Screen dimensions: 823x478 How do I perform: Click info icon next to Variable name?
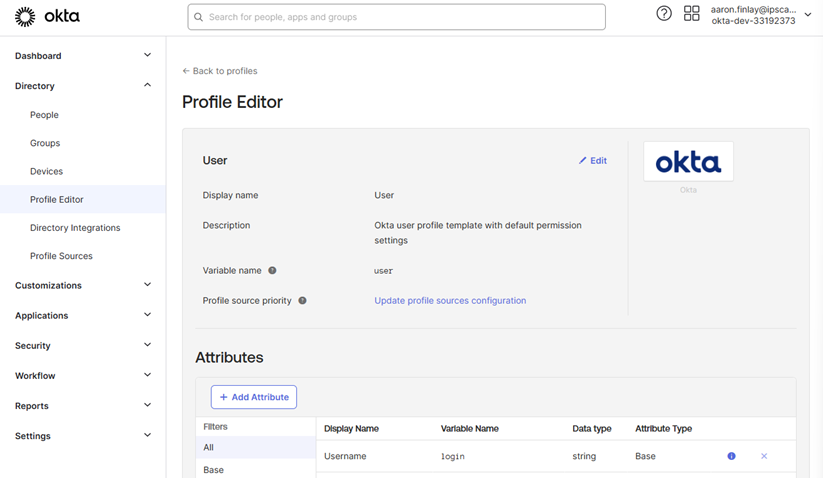272,271
